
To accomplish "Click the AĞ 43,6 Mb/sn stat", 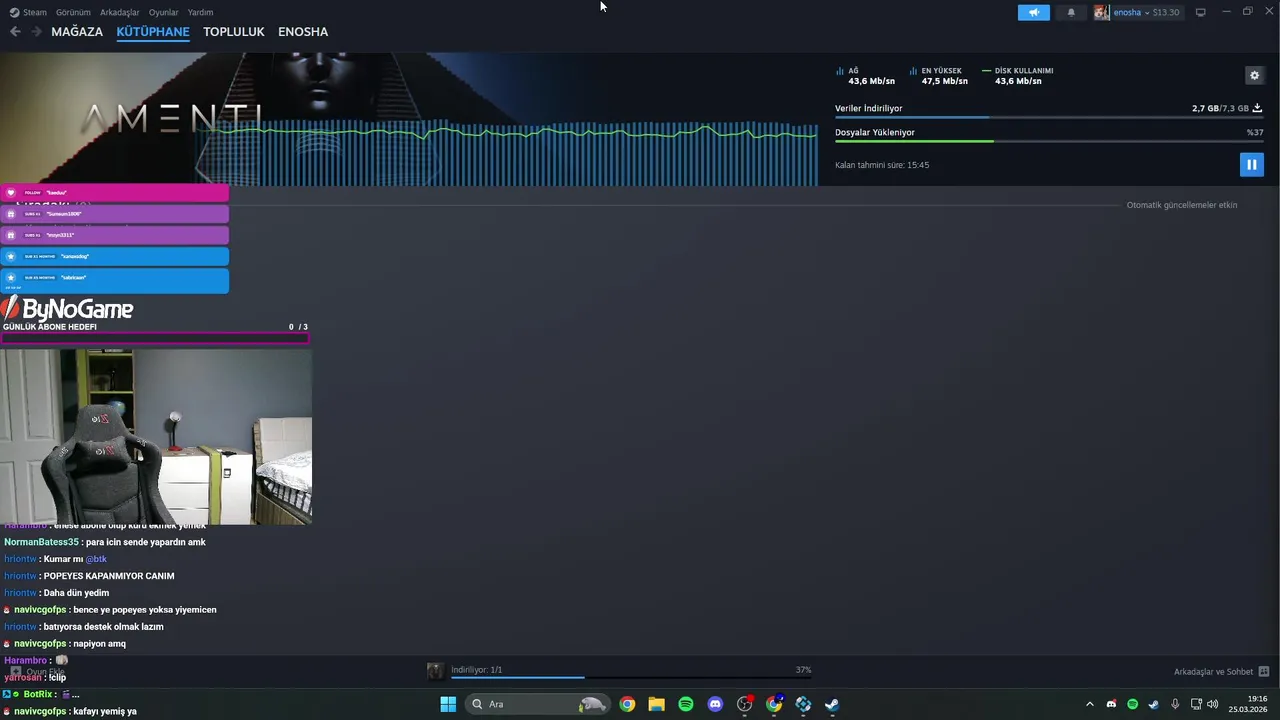I will 865,76.
